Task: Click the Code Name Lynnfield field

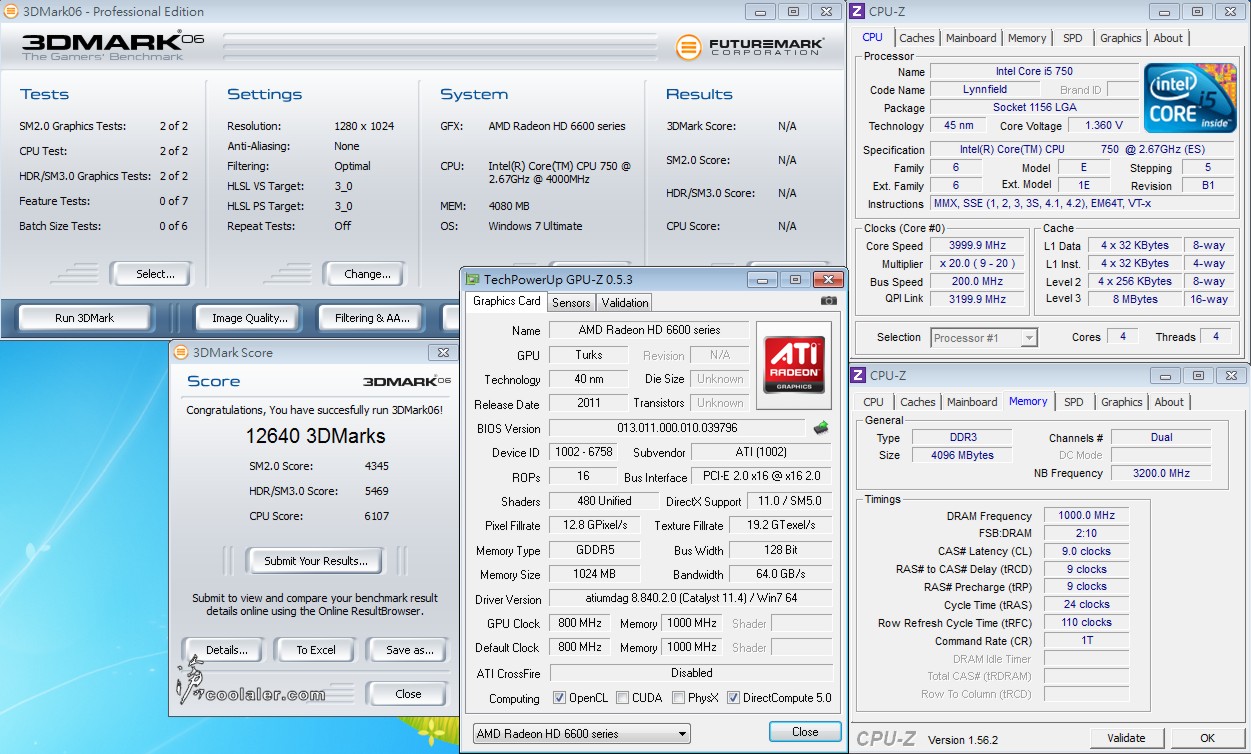Action: coord(985,90)
